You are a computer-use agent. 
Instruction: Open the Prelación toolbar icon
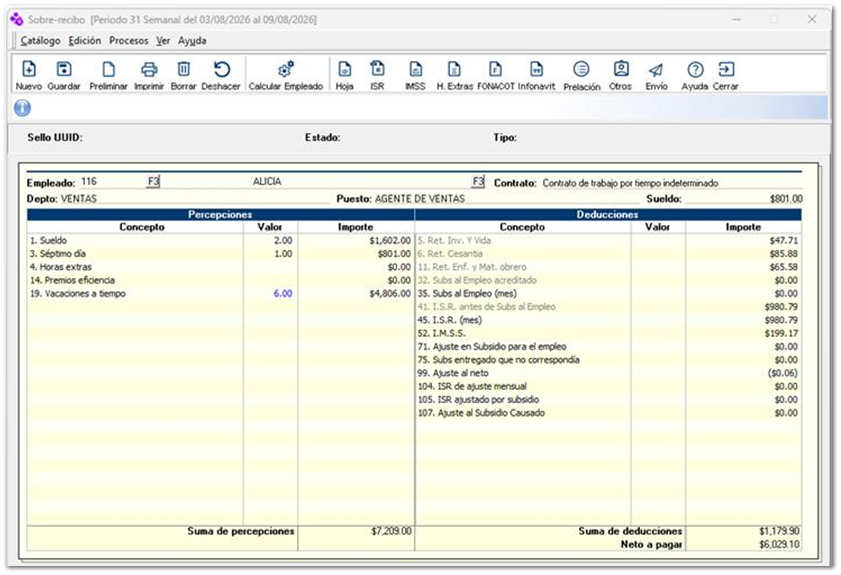pyautogui.click(x=581, y=69)
